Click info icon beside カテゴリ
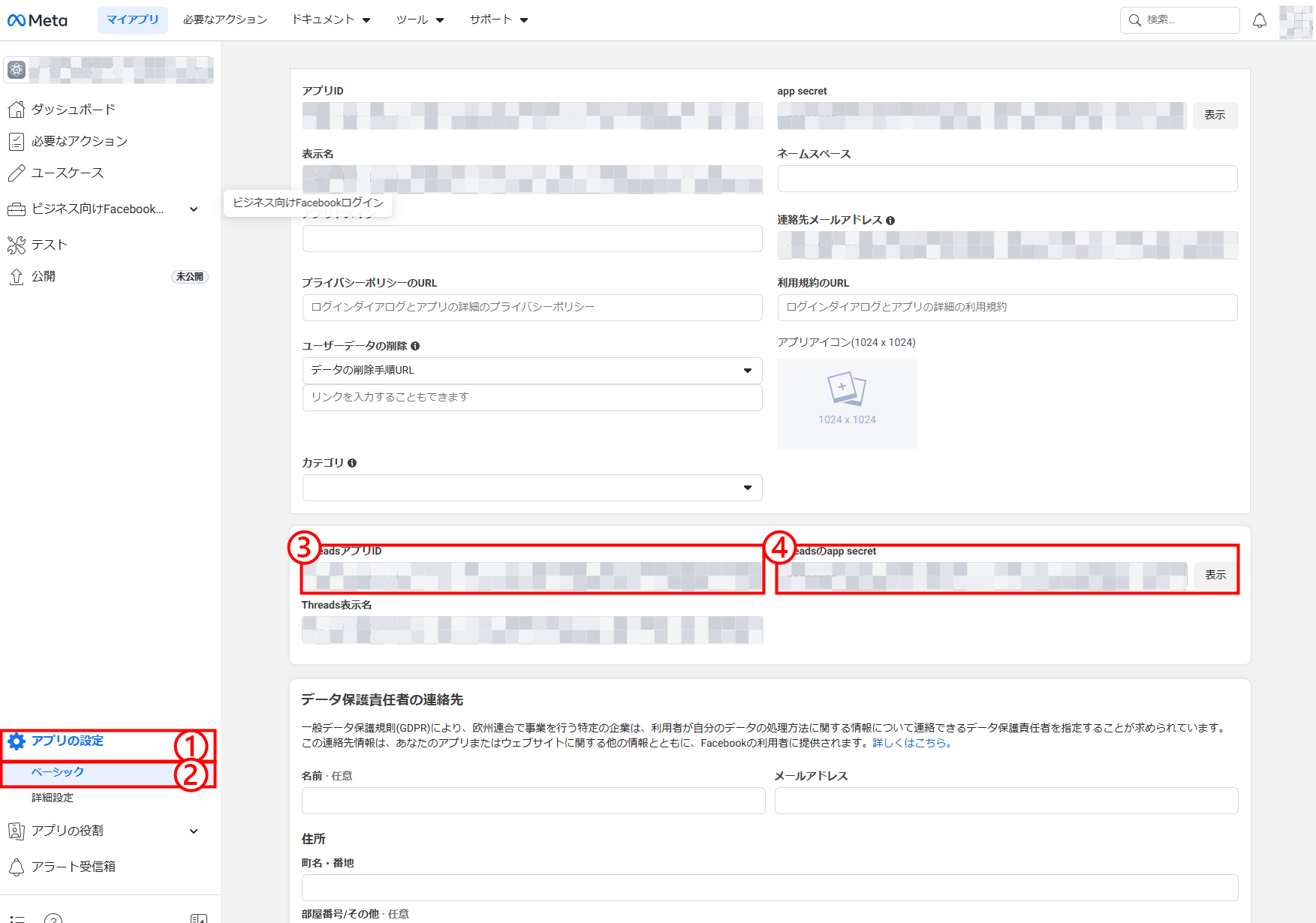The height and width of the screenshot is (923, 1316). click(352, 463)
